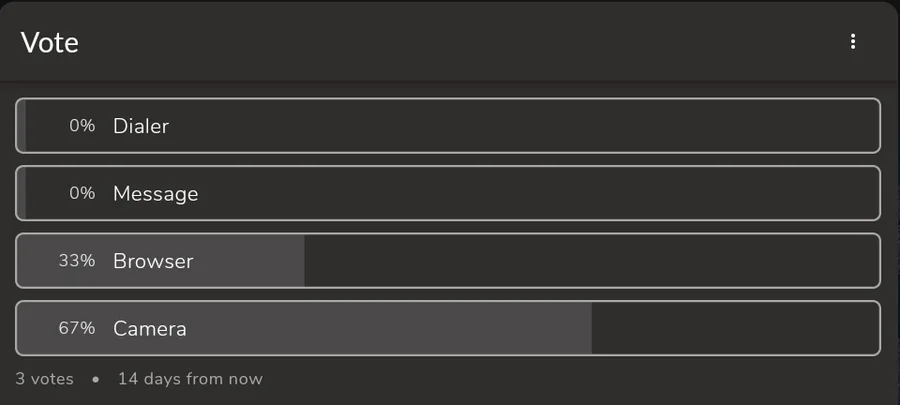Click the 33% result percentage
900x405 pixels.
coord(77,261)
